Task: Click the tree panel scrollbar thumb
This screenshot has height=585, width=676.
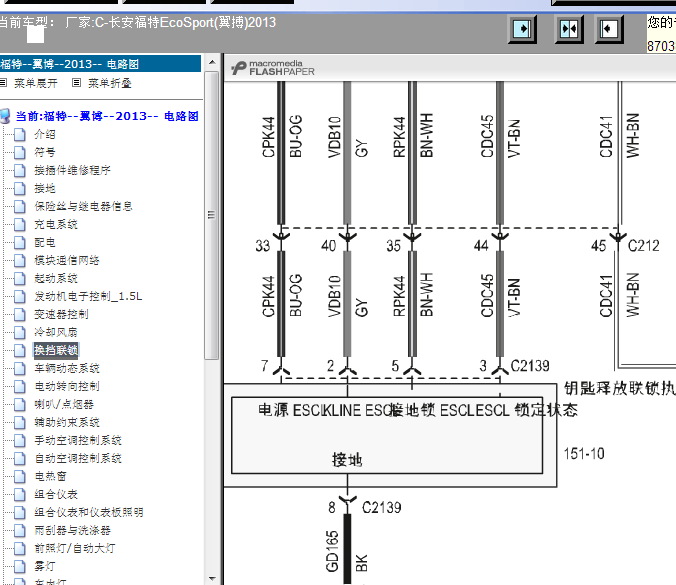Action: point(211,215)
